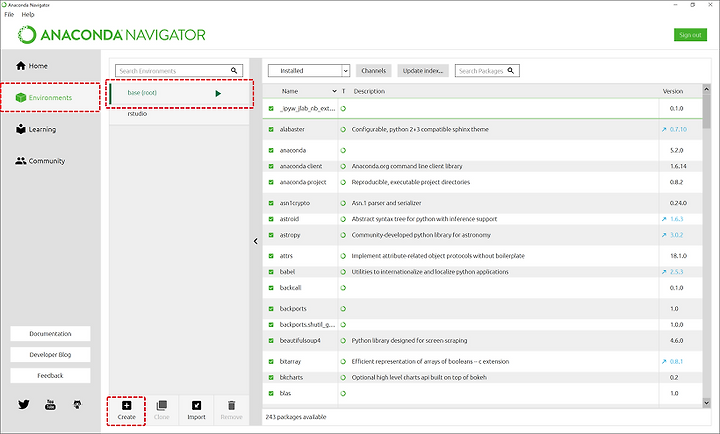Toggle the anaconda-client package checkbox

[271, 166]
